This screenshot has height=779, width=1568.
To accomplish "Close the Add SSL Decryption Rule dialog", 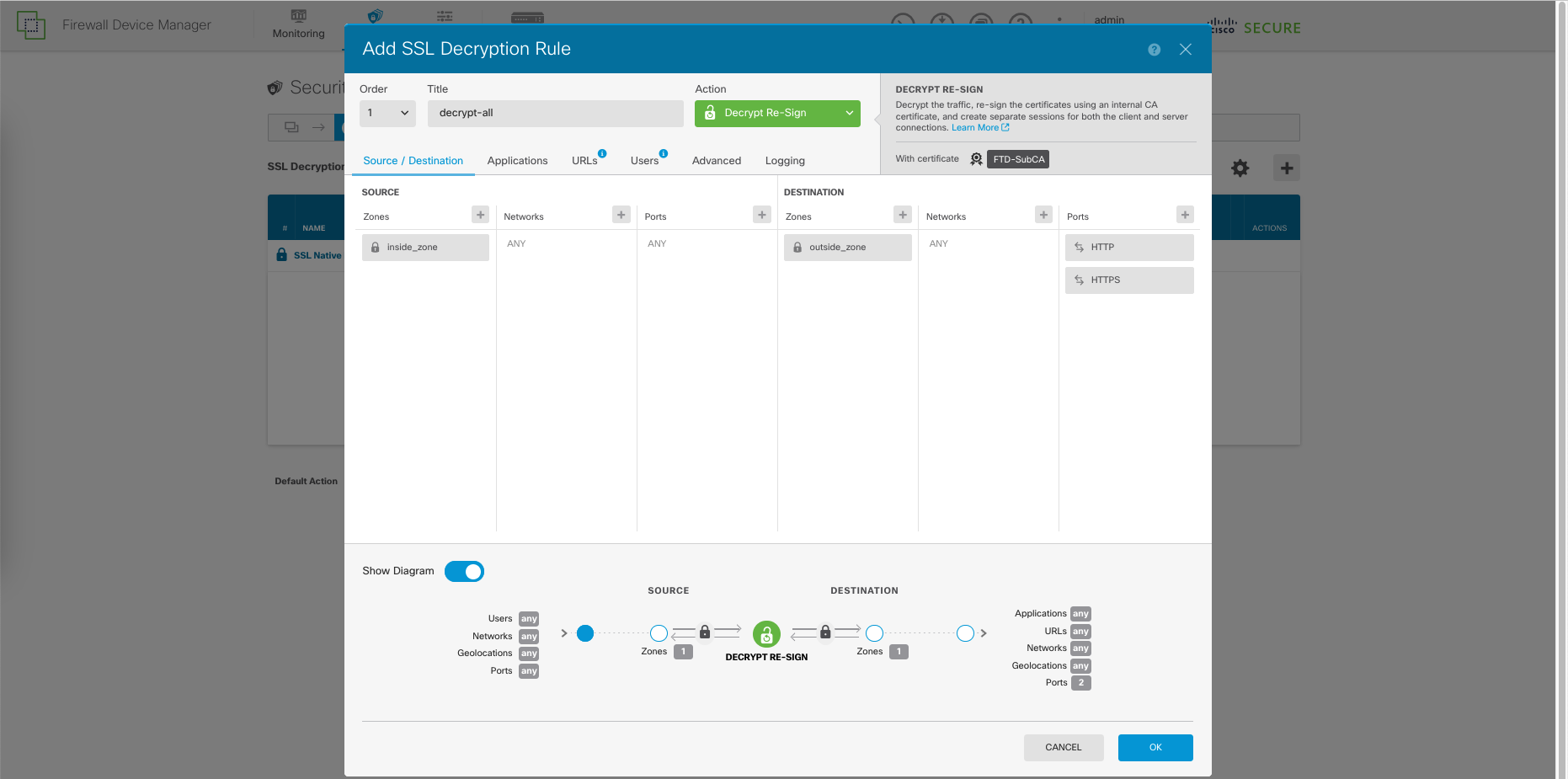I will click(x=1185, y=50).
